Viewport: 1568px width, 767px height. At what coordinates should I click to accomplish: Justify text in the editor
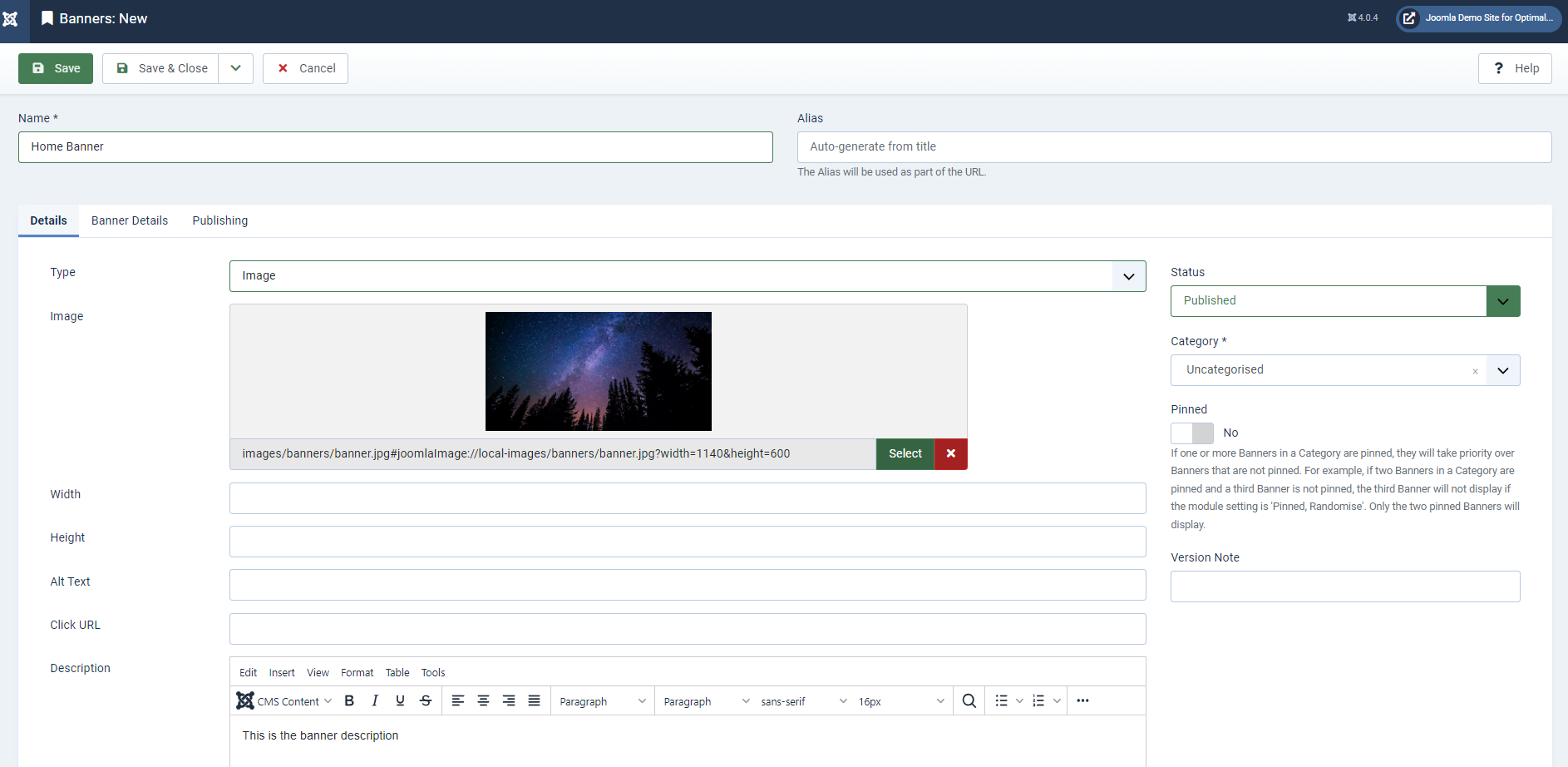(x=534, y=700)
